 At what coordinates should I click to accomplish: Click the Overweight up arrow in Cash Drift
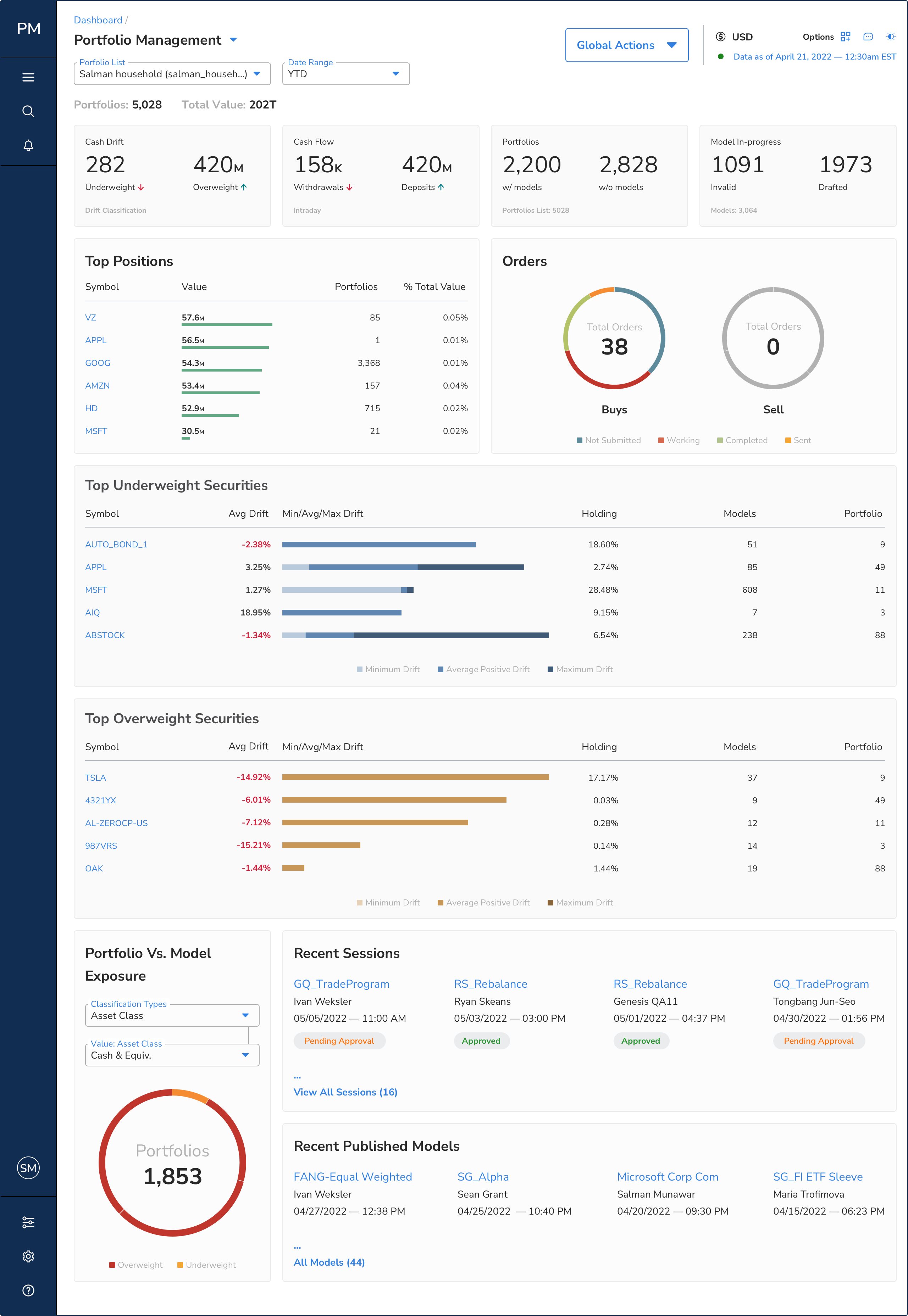244,187
